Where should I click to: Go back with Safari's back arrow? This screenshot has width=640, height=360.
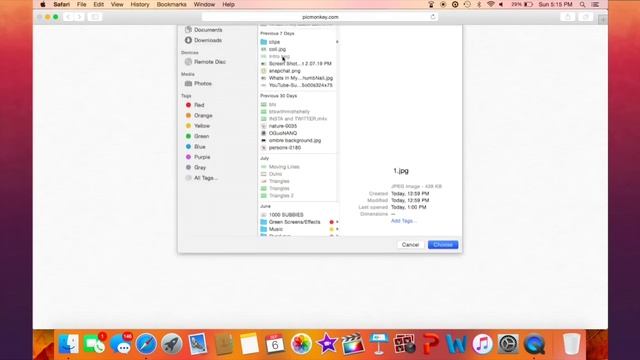pyautogui.click(x=68, y=17)
